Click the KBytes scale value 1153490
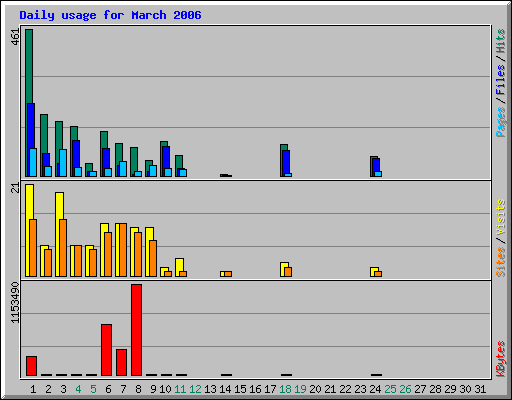This screenshot has width=512, height=400. [x=15, y=303]
